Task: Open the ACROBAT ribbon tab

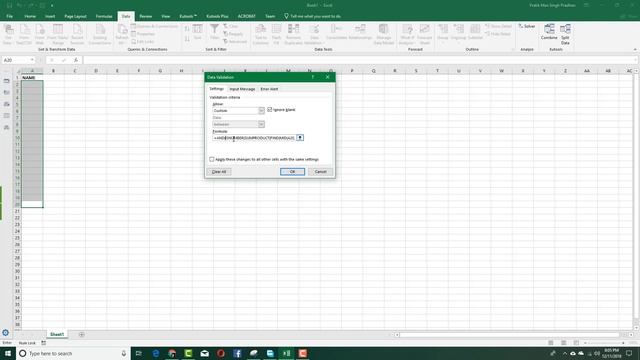Action: (x=247, y=16)
